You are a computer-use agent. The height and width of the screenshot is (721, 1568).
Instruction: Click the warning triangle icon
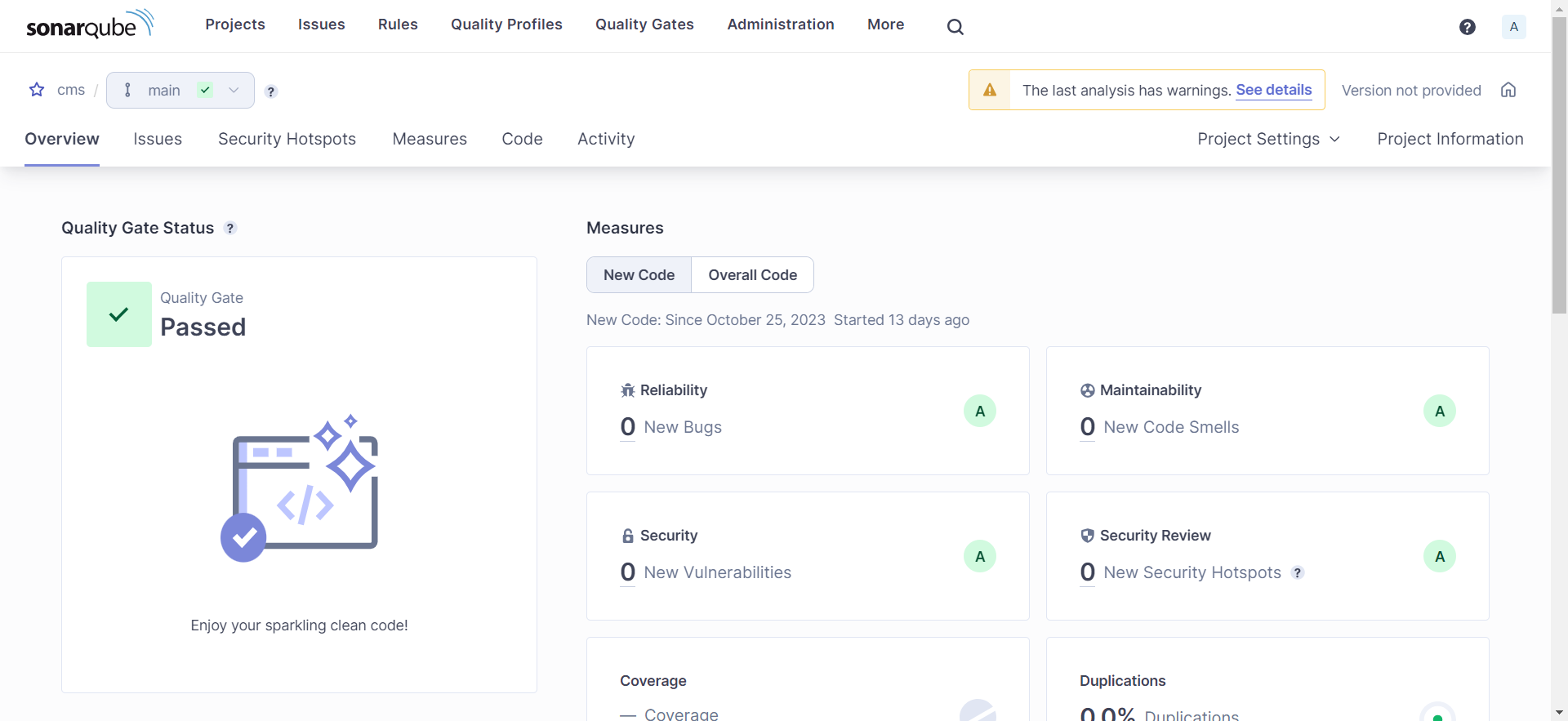[x=990, y=90]
